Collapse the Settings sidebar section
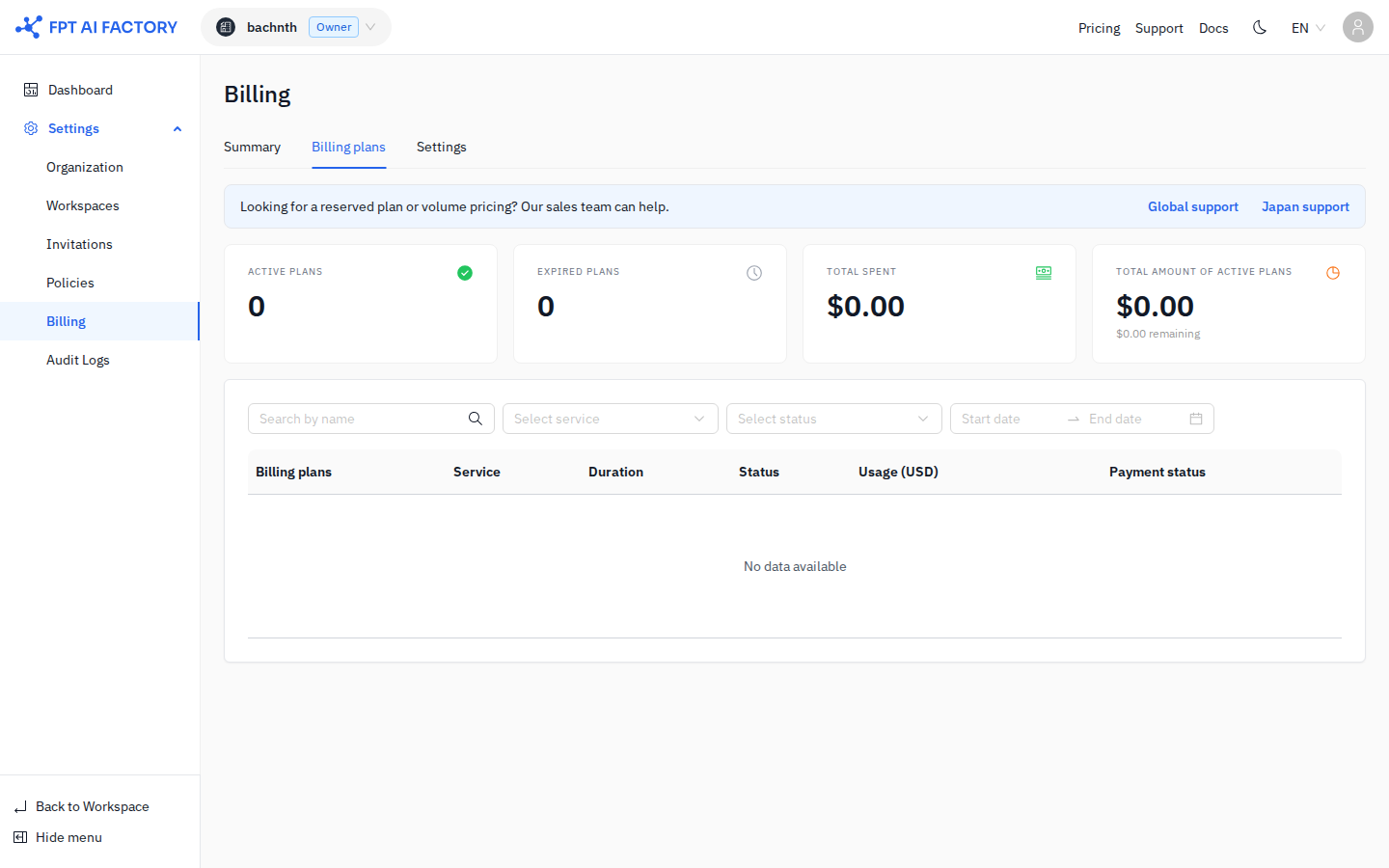This screenshot has height=868, width=1389. 177,128
